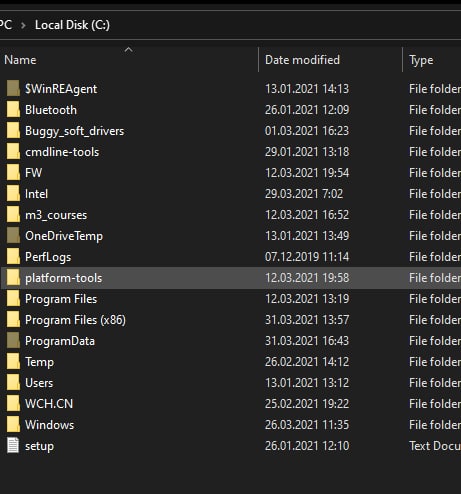Click the Buggy_soft_drivers folder icon

[x=13, y=131]
